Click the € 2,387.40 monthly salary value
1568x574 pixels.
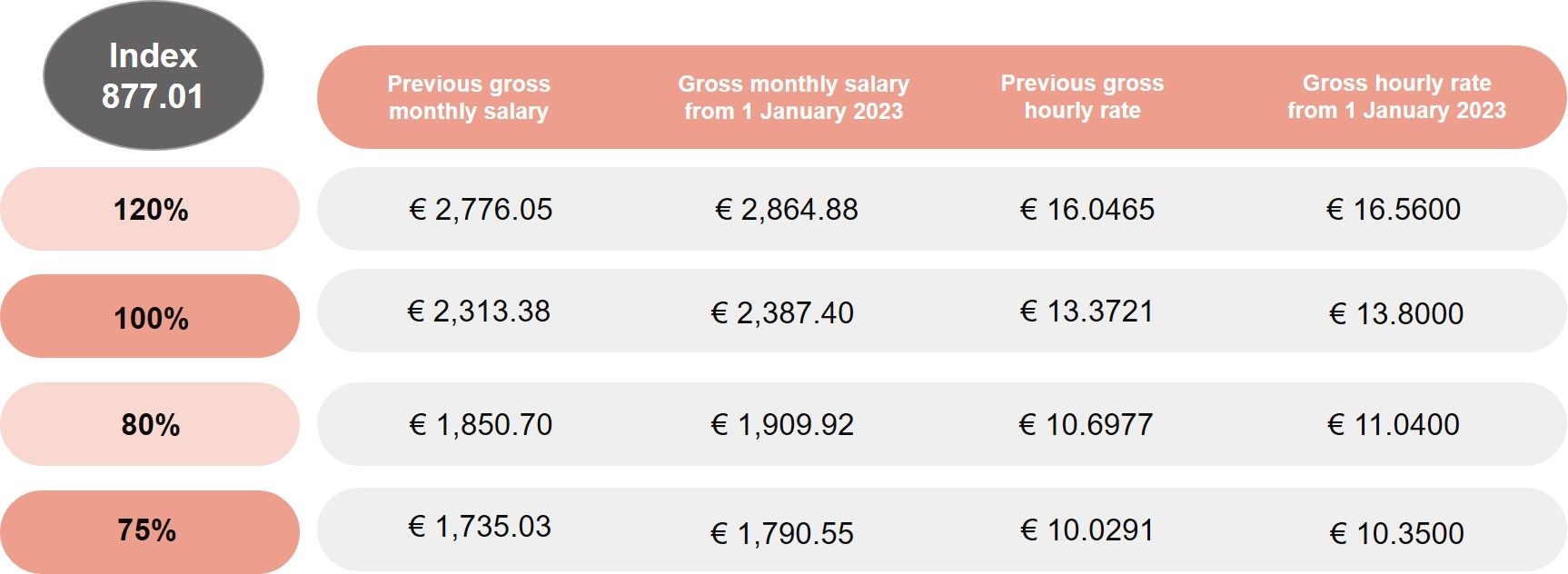point(782,313)
